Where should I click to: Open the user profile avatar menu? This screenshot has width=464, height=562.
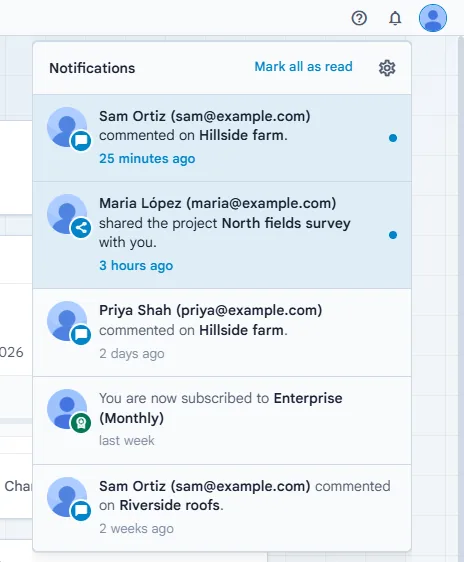pos(433,18)
